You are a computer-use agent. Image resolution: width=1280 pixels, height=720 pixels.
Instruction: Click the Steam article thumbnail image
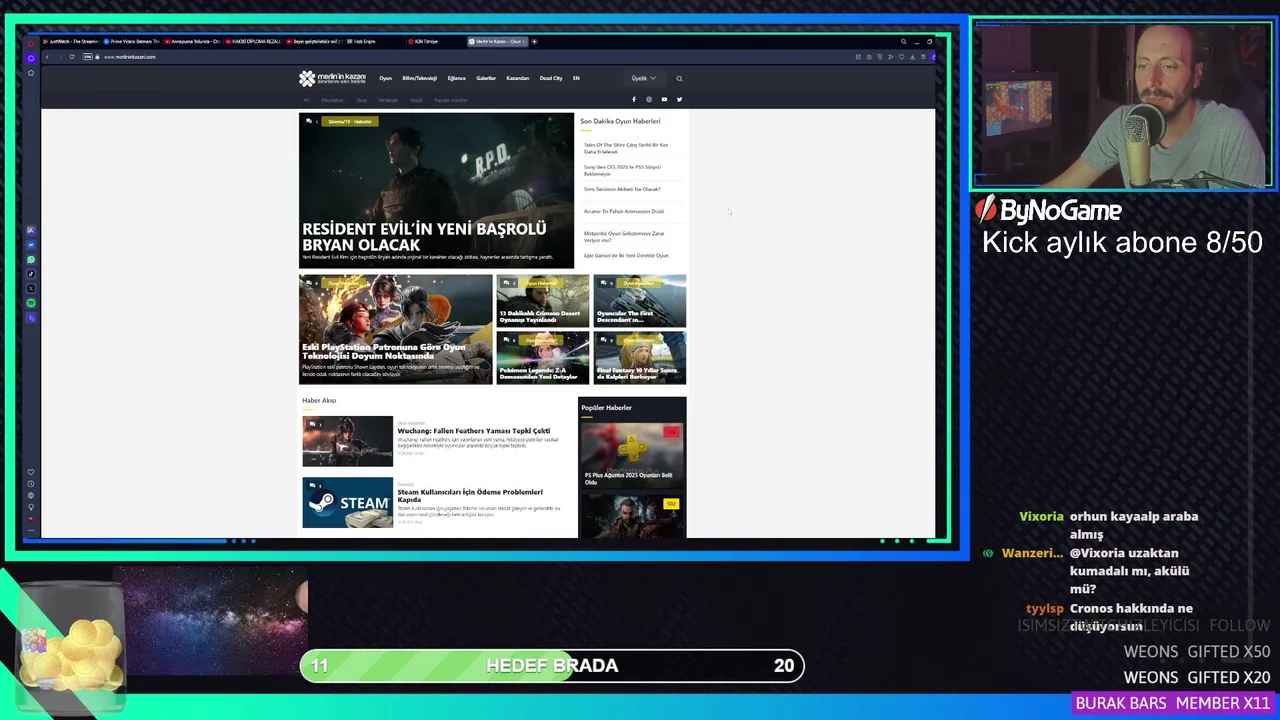[x=348, y=503]
